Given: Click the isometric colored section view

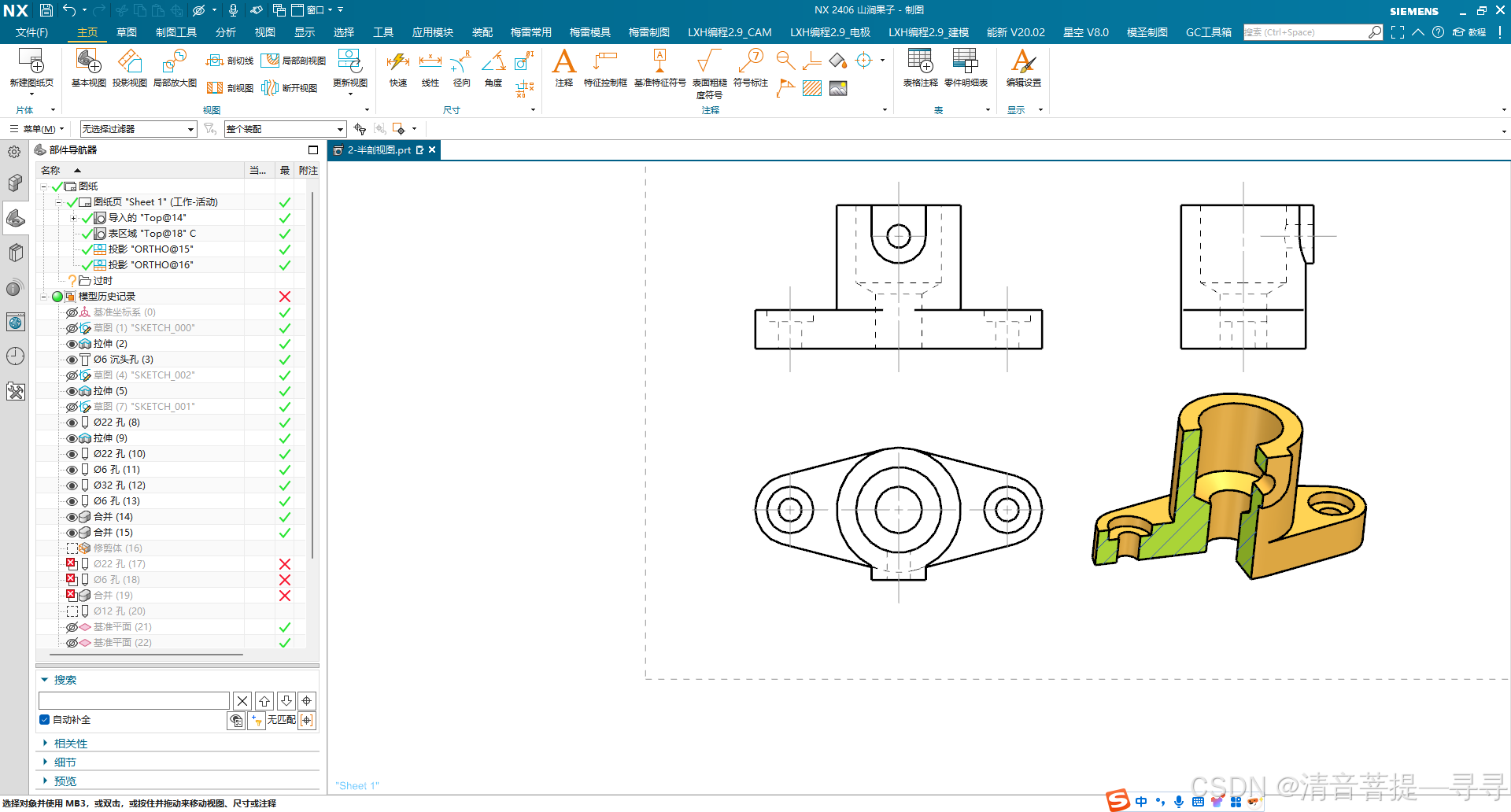Looking at the screenshot, I should point(1229,486).
